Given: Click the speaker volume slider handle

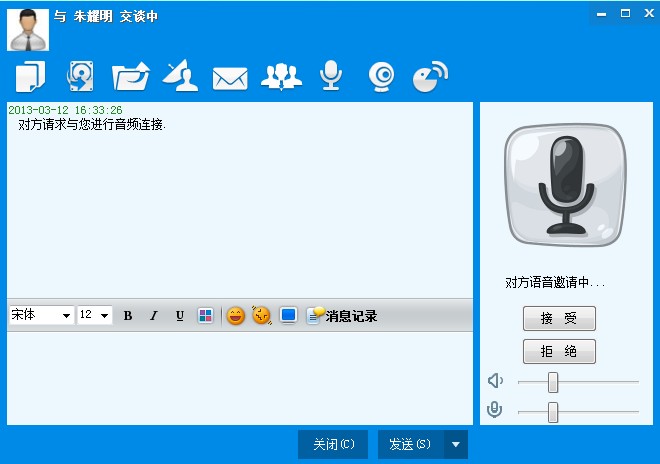Looking at the screenshot, I should click(x=553, y=382).
